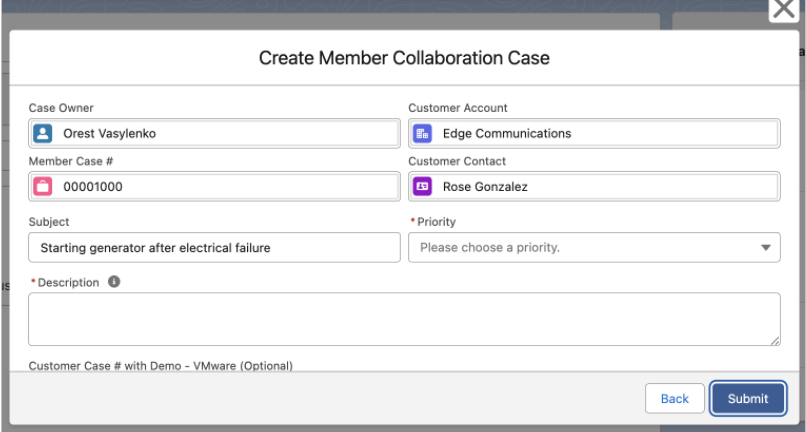Expand the Priority dropdown arrow
Screen dimensions: 806x432
click(765, 248)
